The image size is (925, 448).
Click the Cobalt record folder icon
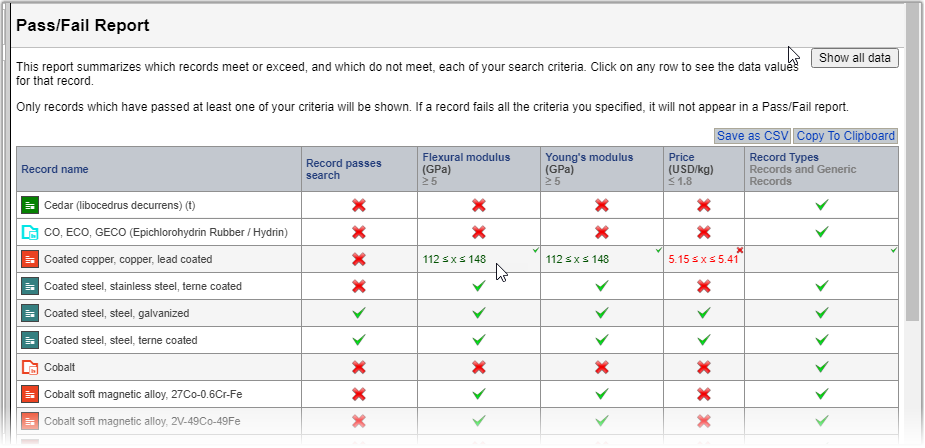click(x=29, y=367)
